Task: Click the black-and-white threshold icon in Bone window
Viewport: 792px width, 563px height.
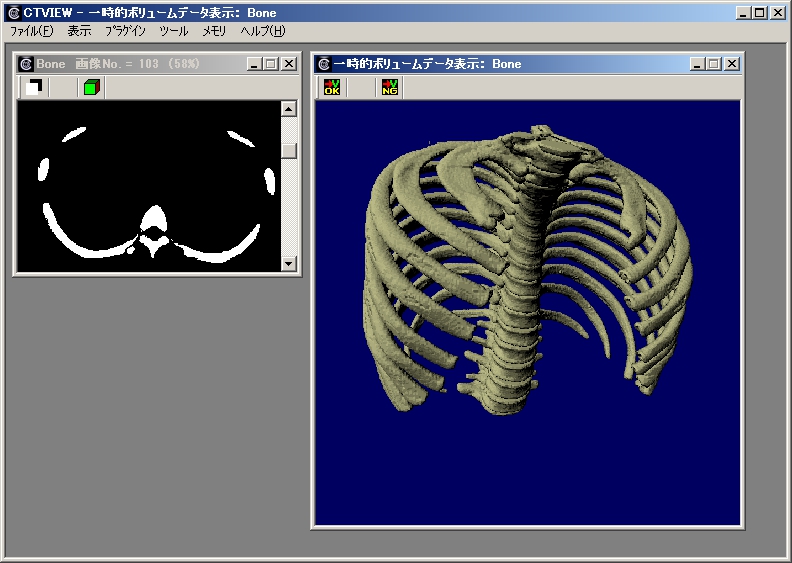Action: point(34,87)
